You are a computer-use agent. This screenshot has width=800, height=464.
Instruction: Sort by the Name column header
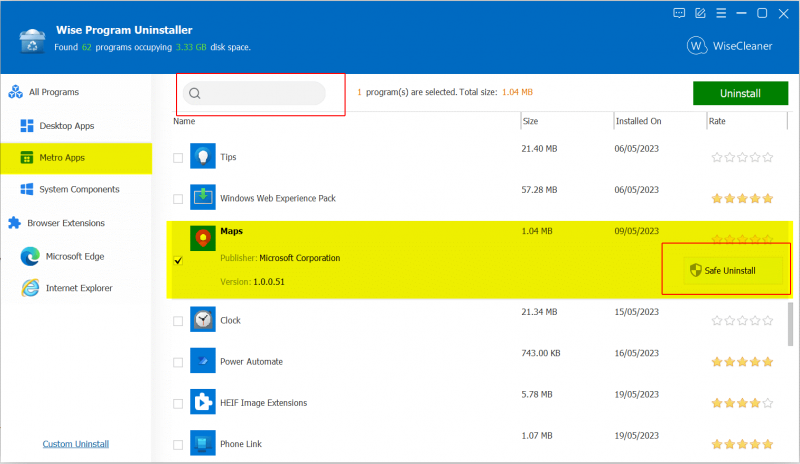tap(184, 121)
